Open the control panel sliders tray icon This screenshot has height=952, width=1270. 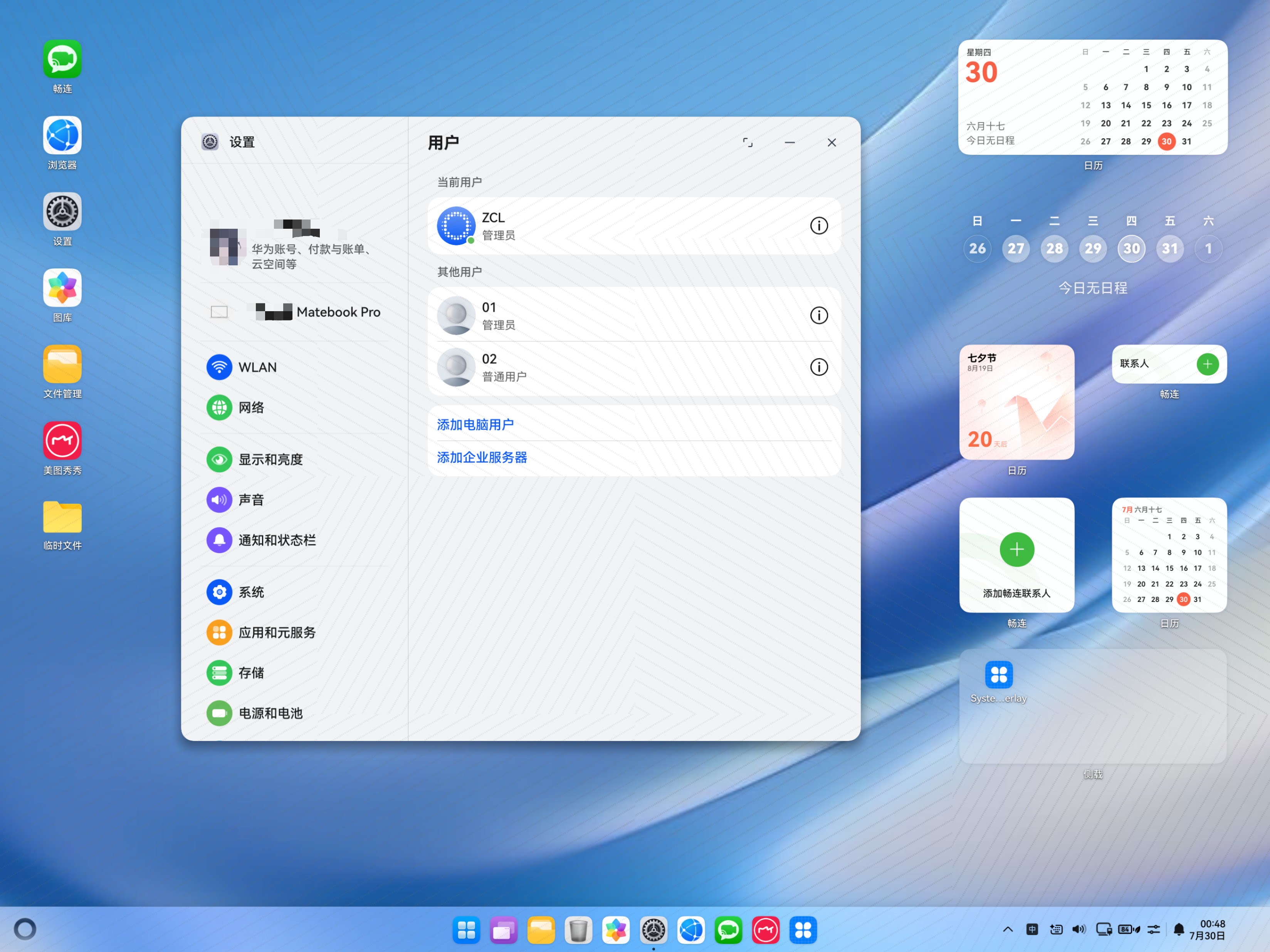point(1154,930)
